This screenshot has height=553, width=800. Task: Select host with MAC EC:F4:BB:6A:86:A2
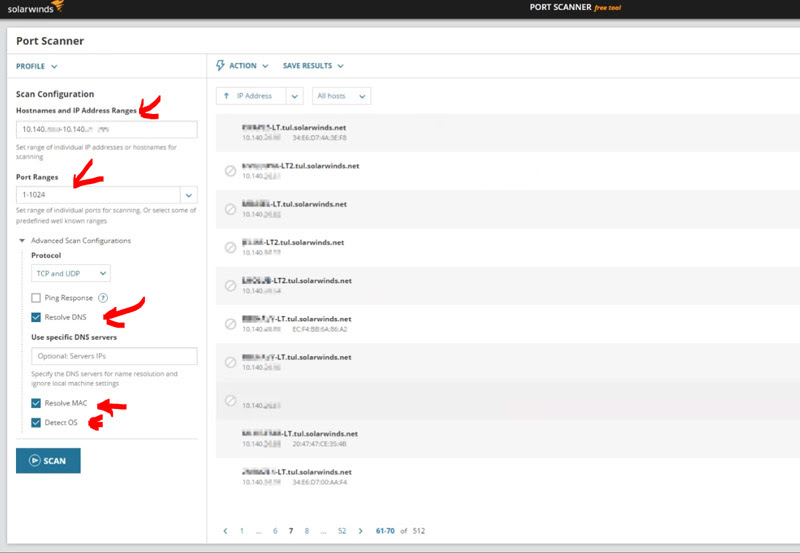[x=508, y=324]
